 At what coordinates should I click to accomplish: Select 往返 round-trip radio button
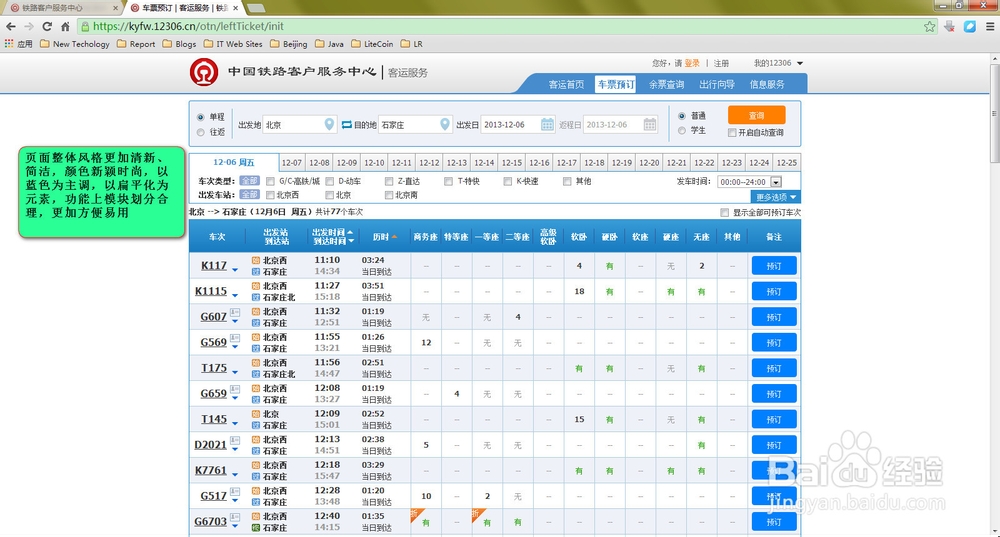pyautogui.click(x=201, y=132)
